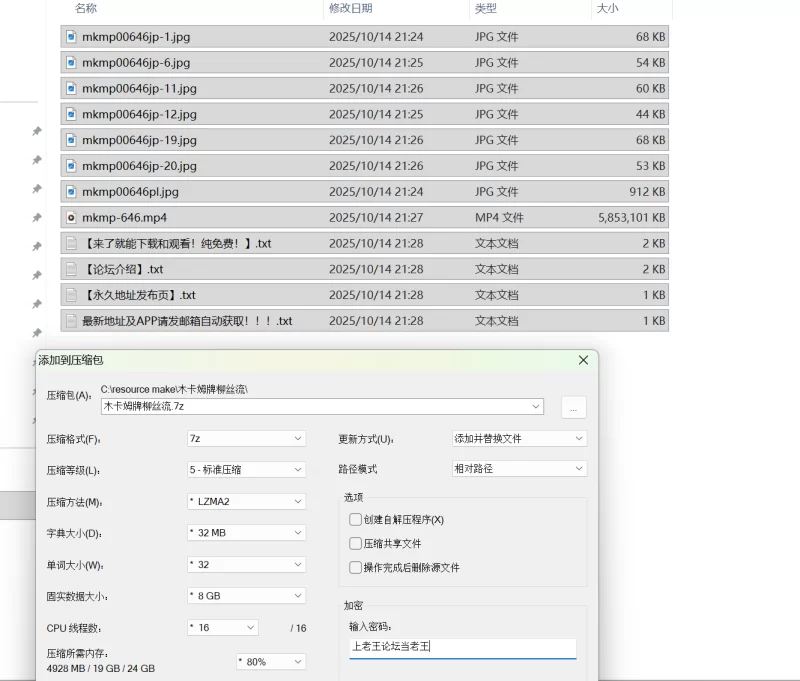Click the "..." browse button beside archive name
This screenshot has width=800, height=681.
tap(573, 407)
